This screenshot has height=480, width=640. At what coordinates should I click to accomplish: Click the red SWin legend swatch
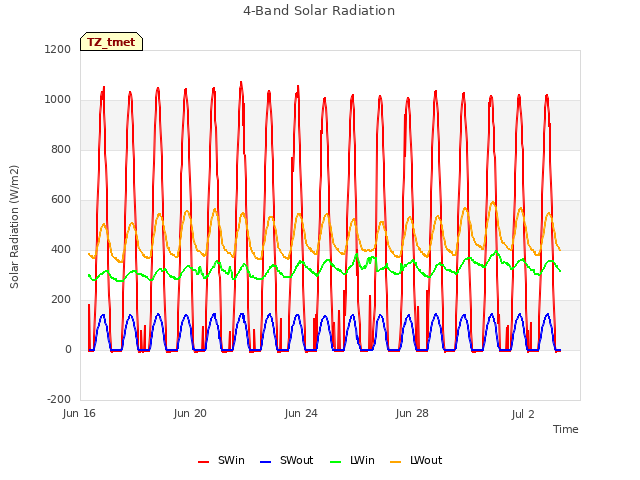point(203,462)
